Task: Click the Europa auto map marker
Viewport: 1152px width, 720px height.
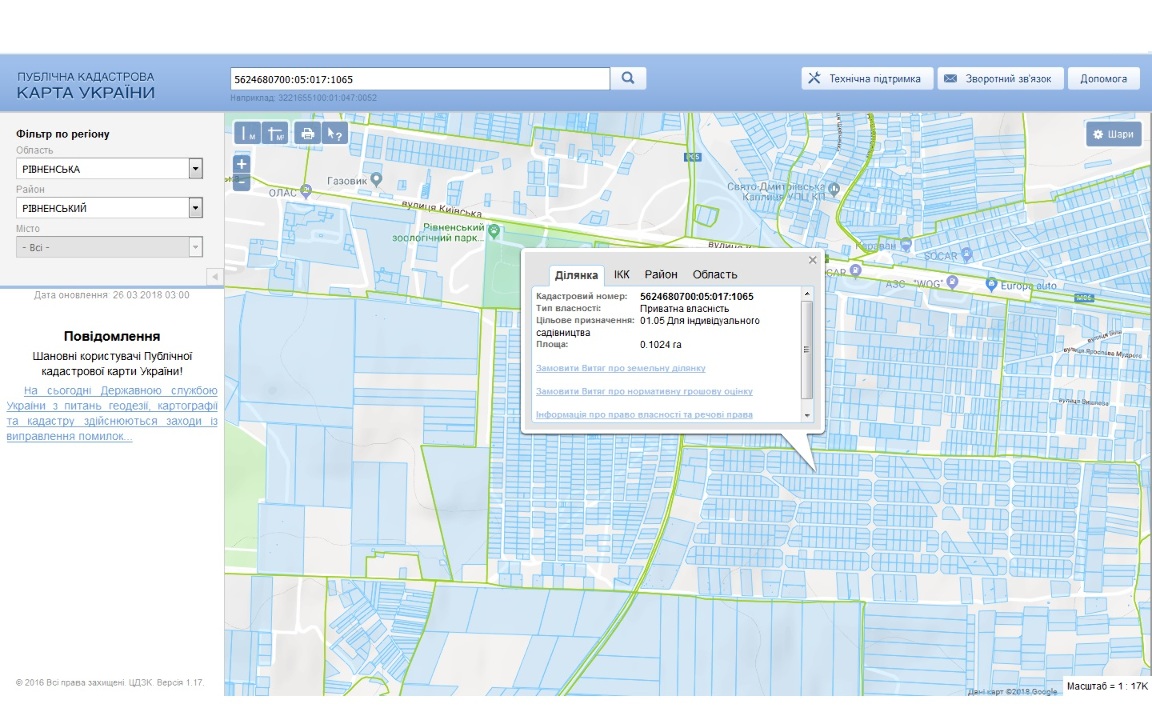Action: tap(990, 284)
